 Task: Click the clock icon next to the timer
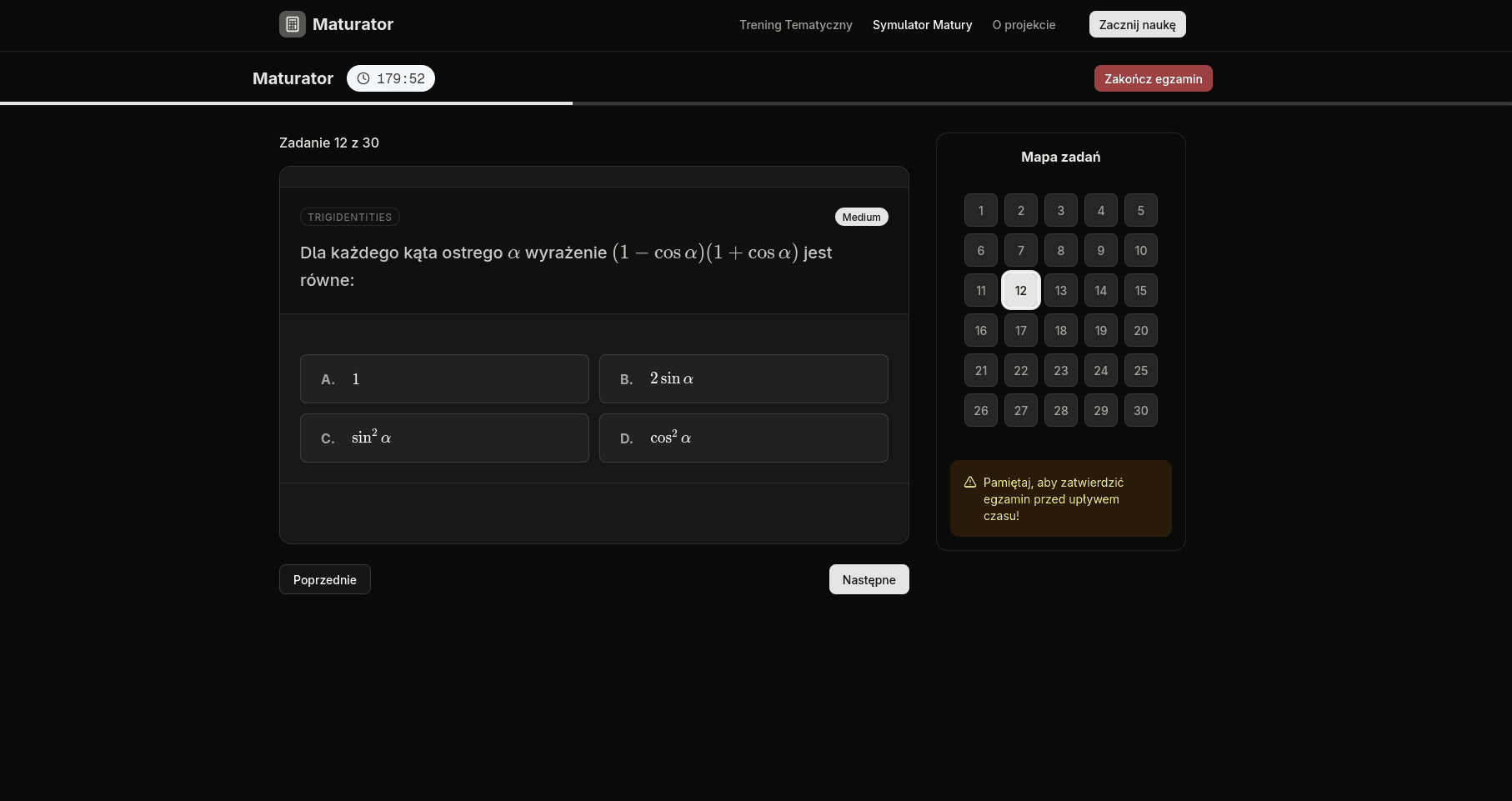pos(363,78)
